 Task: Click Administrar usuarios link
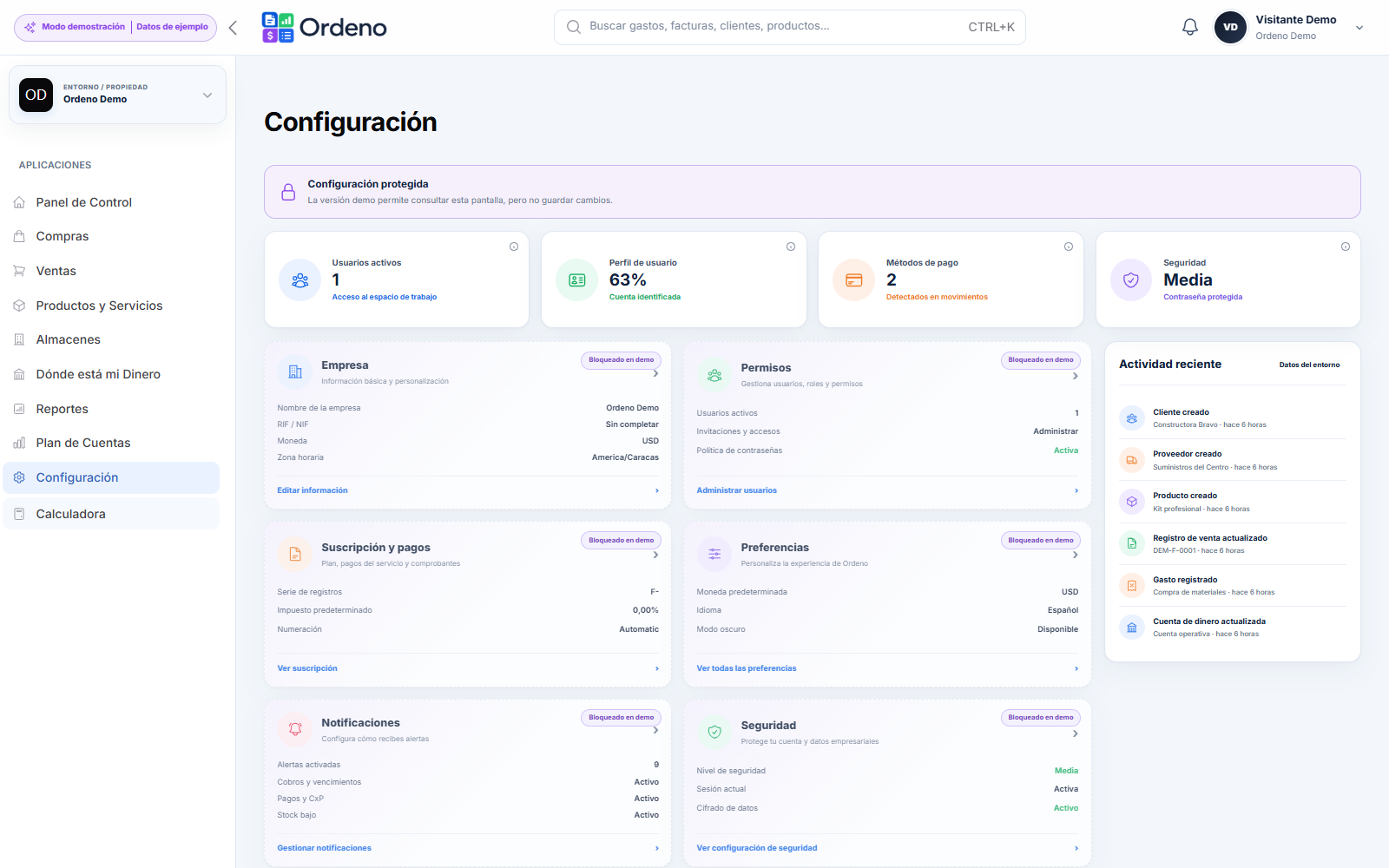737,490
